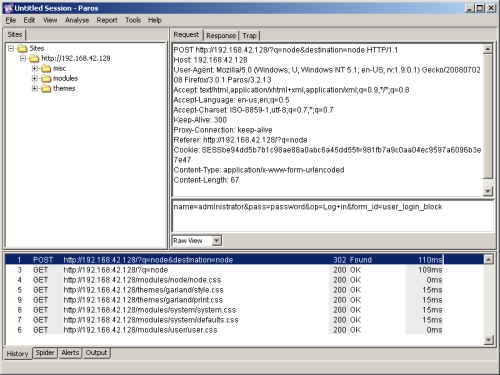The height and width of the screenshot is (375, 500).
Task: Select history row for system/system.css
Action: 244,310
